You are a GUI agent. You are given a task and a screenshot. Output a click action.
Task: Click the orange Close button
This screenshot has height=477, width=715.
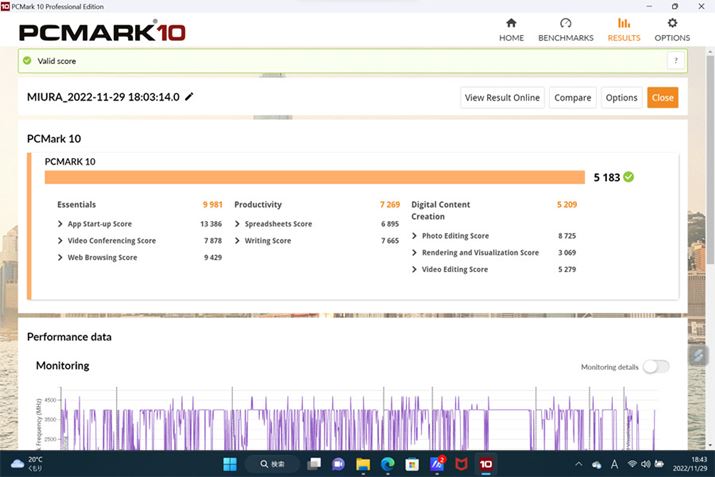coord(662,97)
